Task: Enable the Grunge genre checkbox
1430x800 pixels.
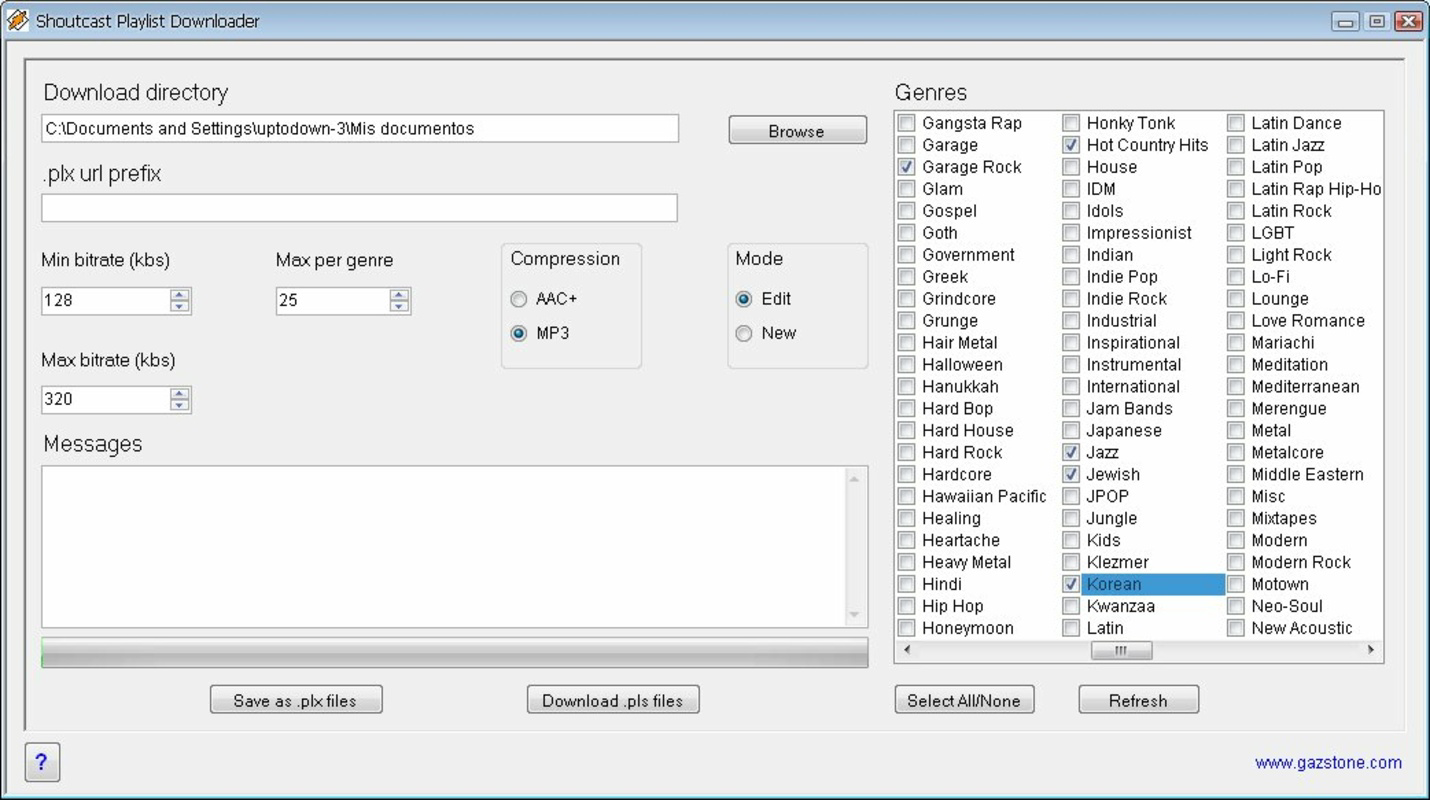Action: (906, 321)
